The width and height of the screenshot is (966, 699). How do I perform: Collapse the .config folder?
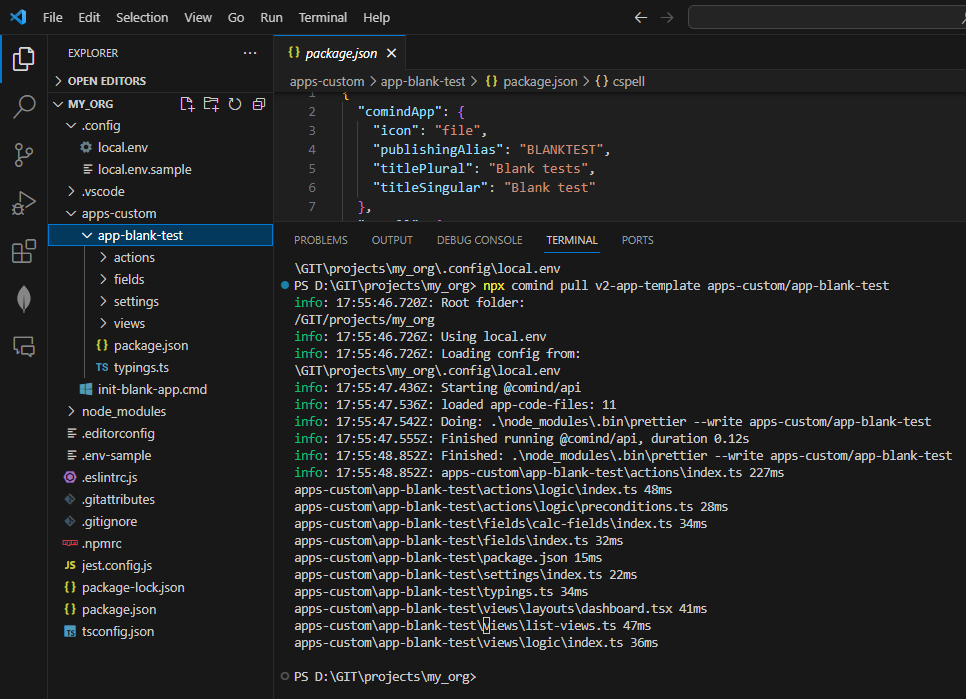(x=71, y=126)
